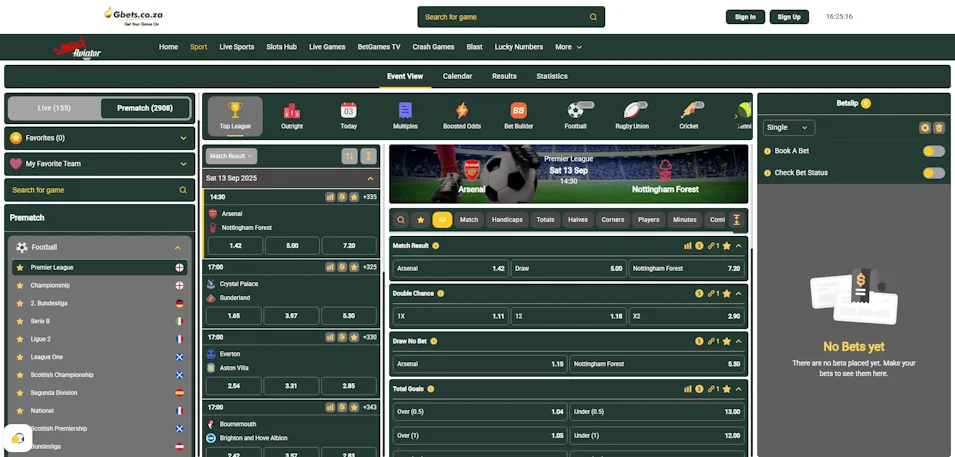Collapse the Total Goals market
This screenshot has height=457, width=955.
pyautogui.click(x=739, y=389)
